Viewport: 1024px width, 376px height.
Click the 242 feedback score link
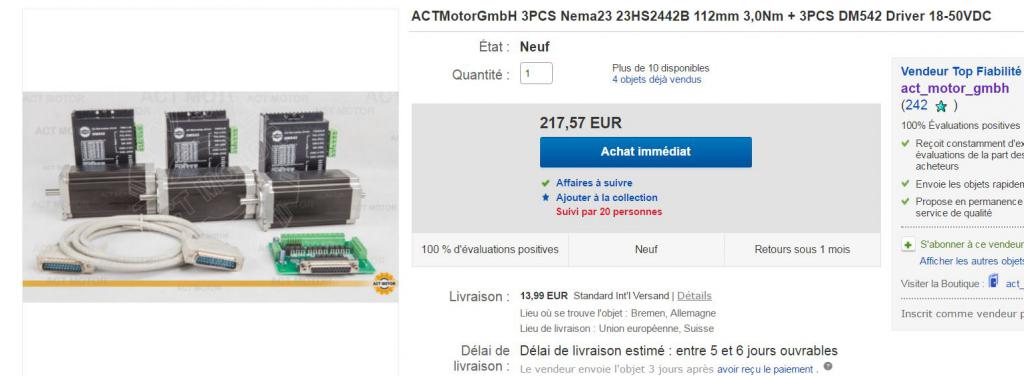(916, 105)
